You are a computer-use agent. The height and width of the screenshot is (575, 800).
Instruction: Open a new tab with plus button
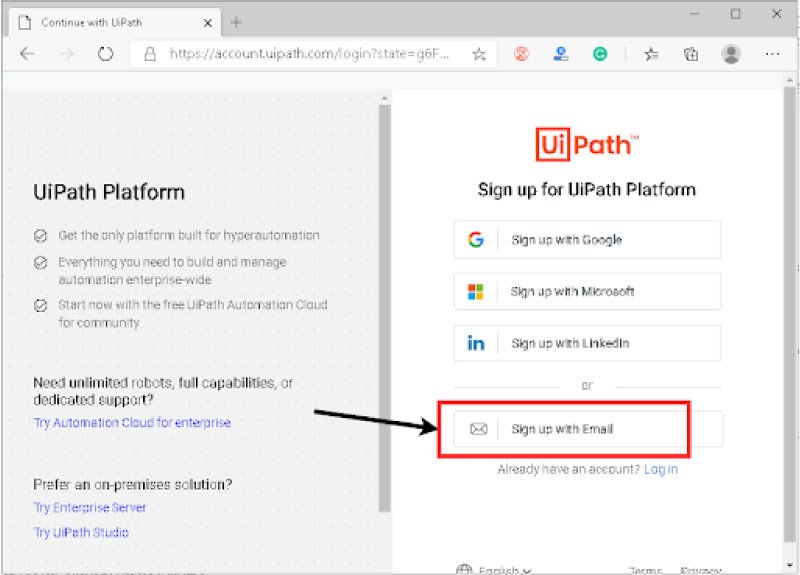coord(236,22)
